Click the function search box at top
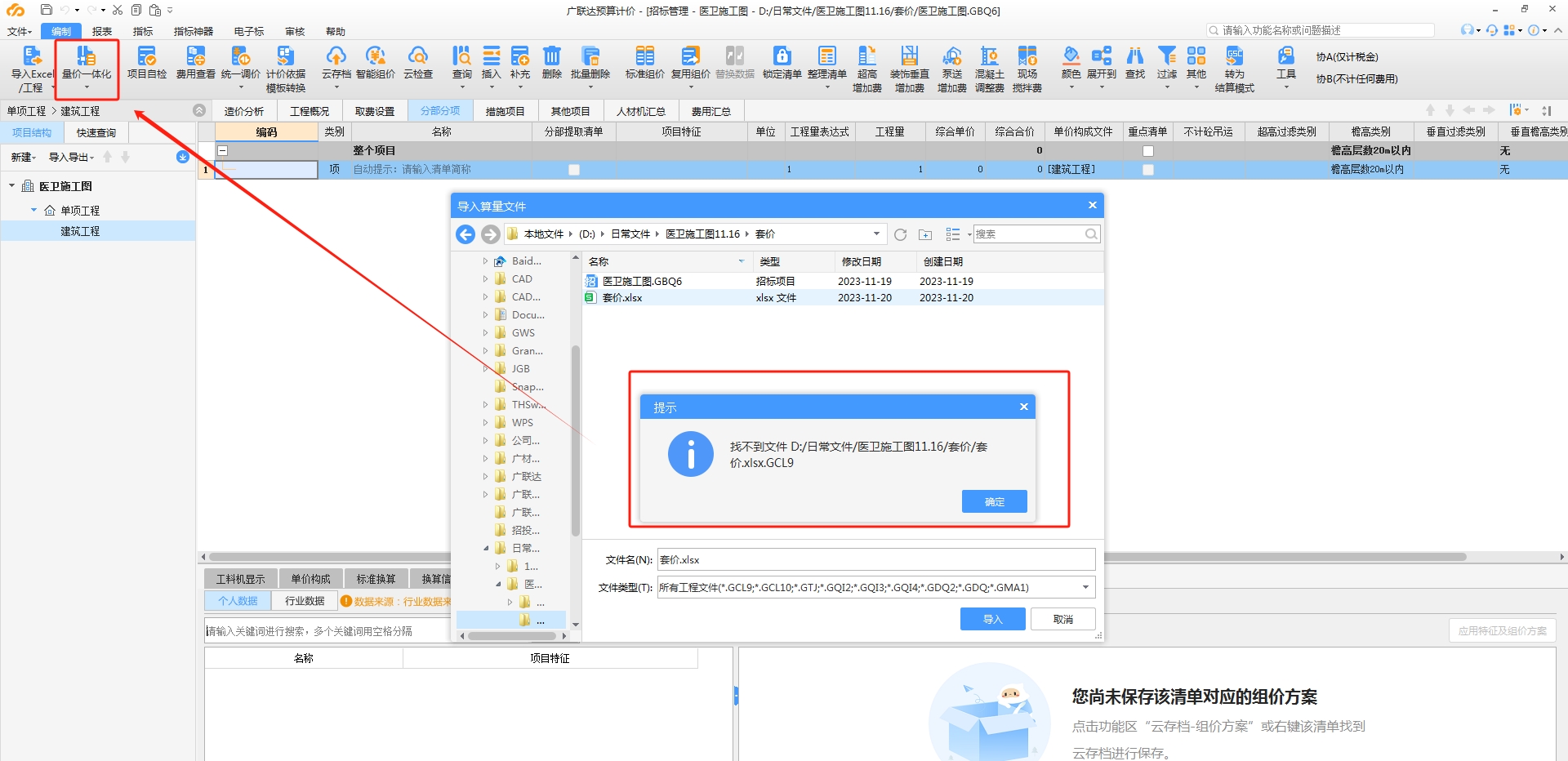The height and width of the screenshot is (761, 1568). 1321,30
